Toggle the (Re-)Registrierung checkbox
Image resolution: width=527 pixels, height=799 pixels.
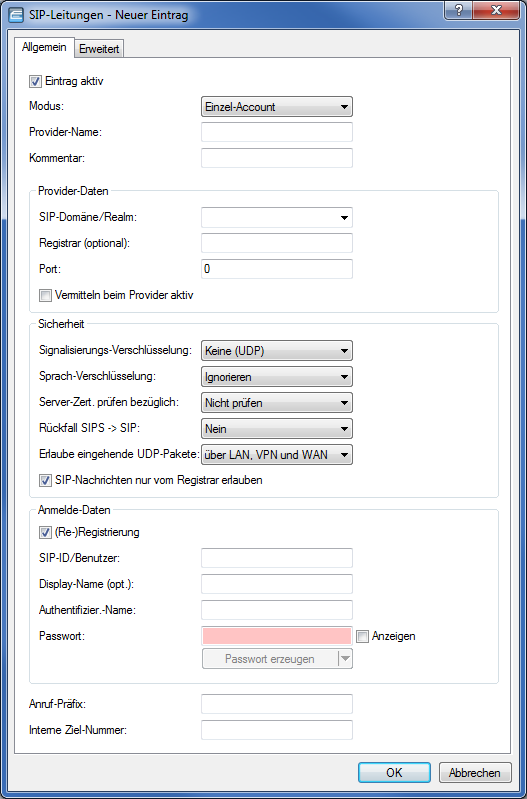pyautogui.click(x=45, y=532)
